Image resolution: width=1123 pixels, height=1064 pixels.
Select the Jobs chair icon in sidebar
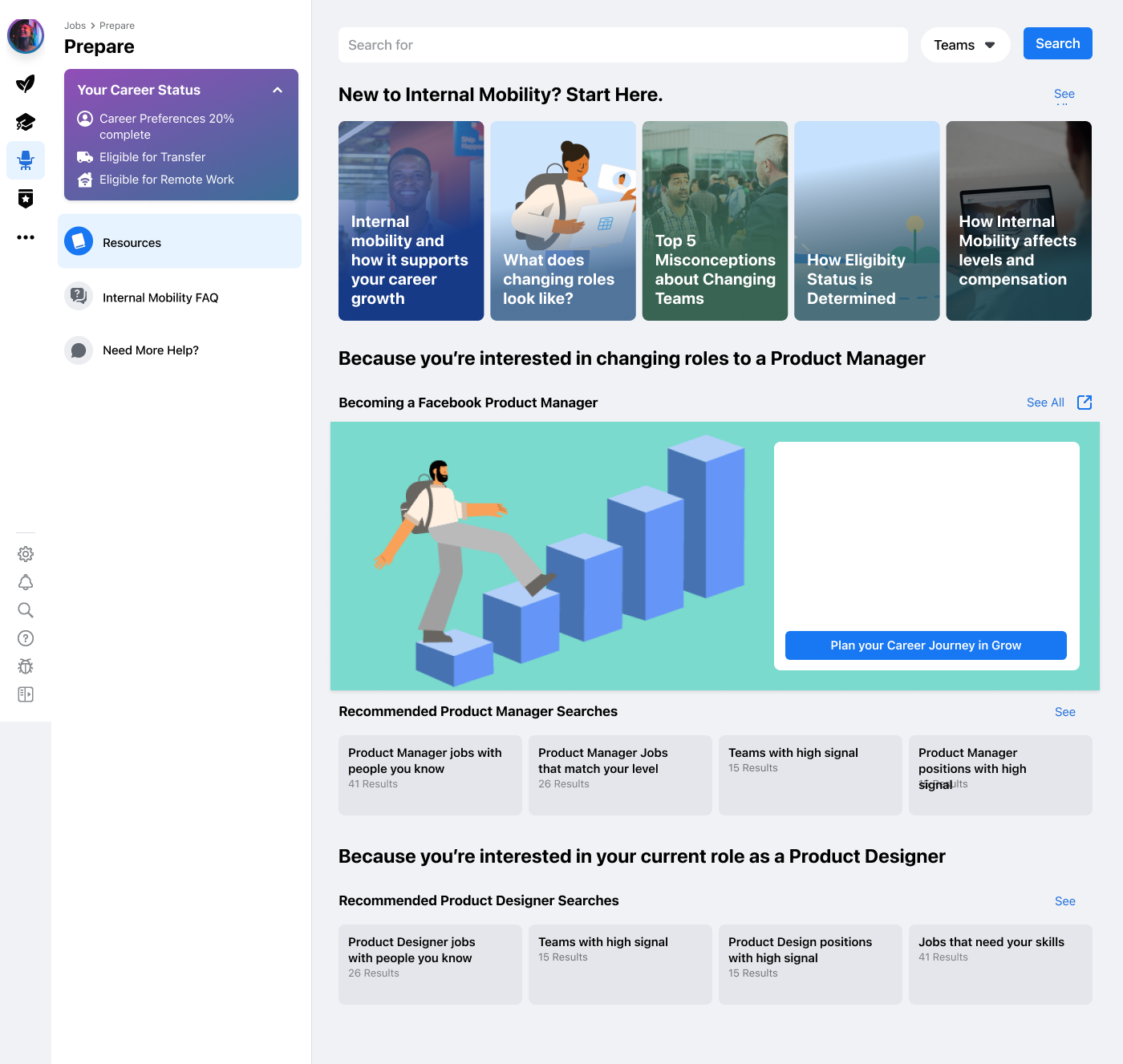(25, 160)
